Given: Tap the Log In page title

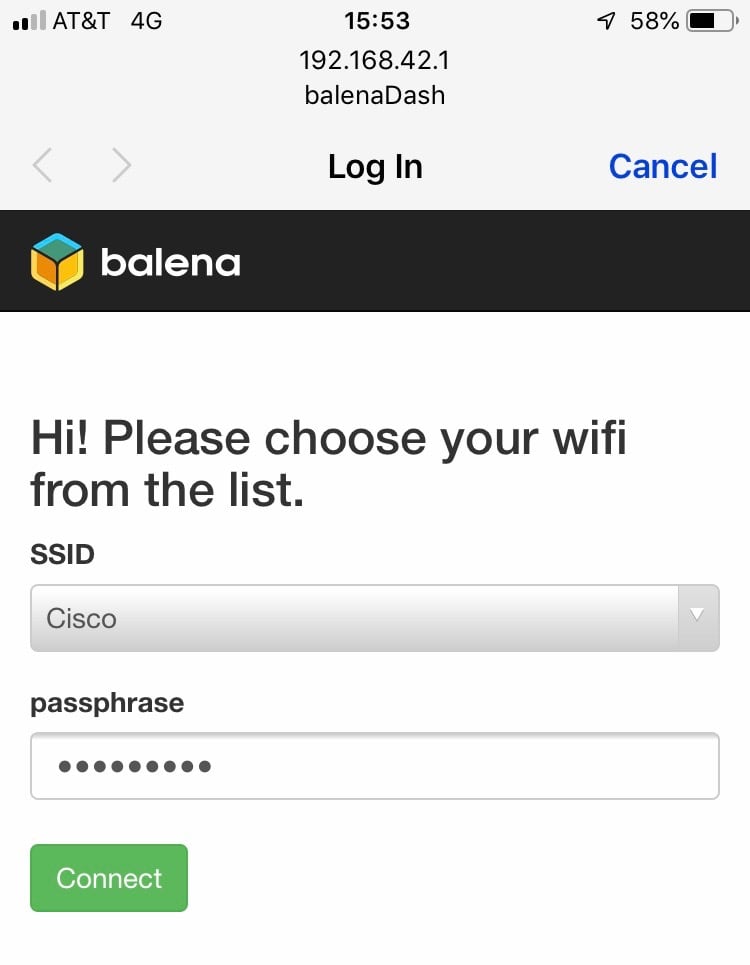Looking at the screenshot, I should pyautogui.click(x=375, y=167).
